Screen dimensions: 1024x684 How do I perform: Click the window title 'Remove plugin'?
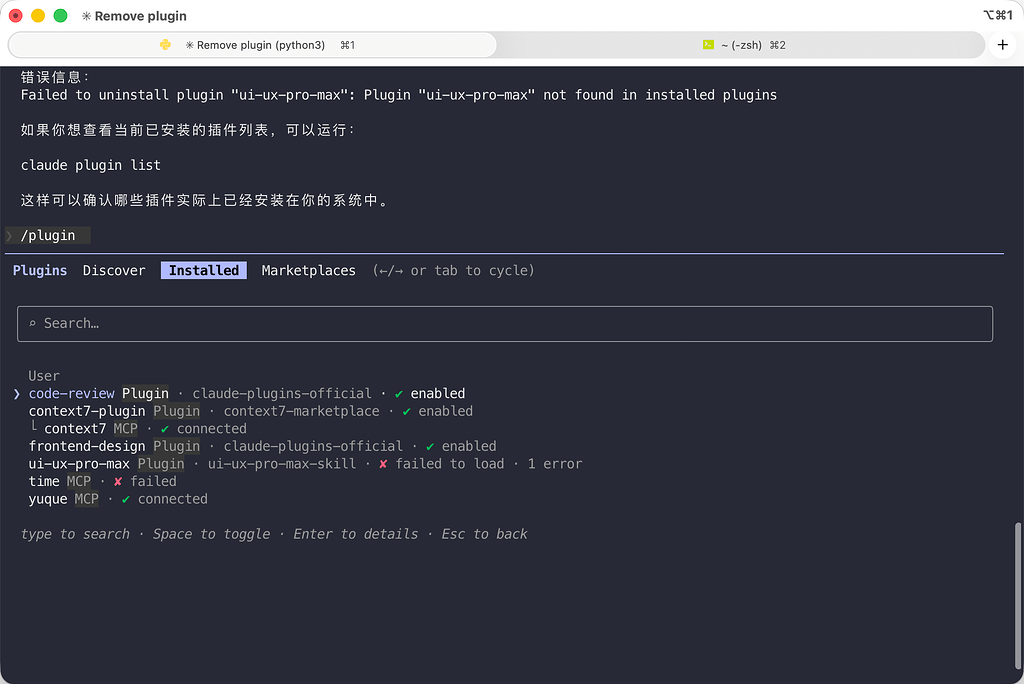(x=140, y=16)
